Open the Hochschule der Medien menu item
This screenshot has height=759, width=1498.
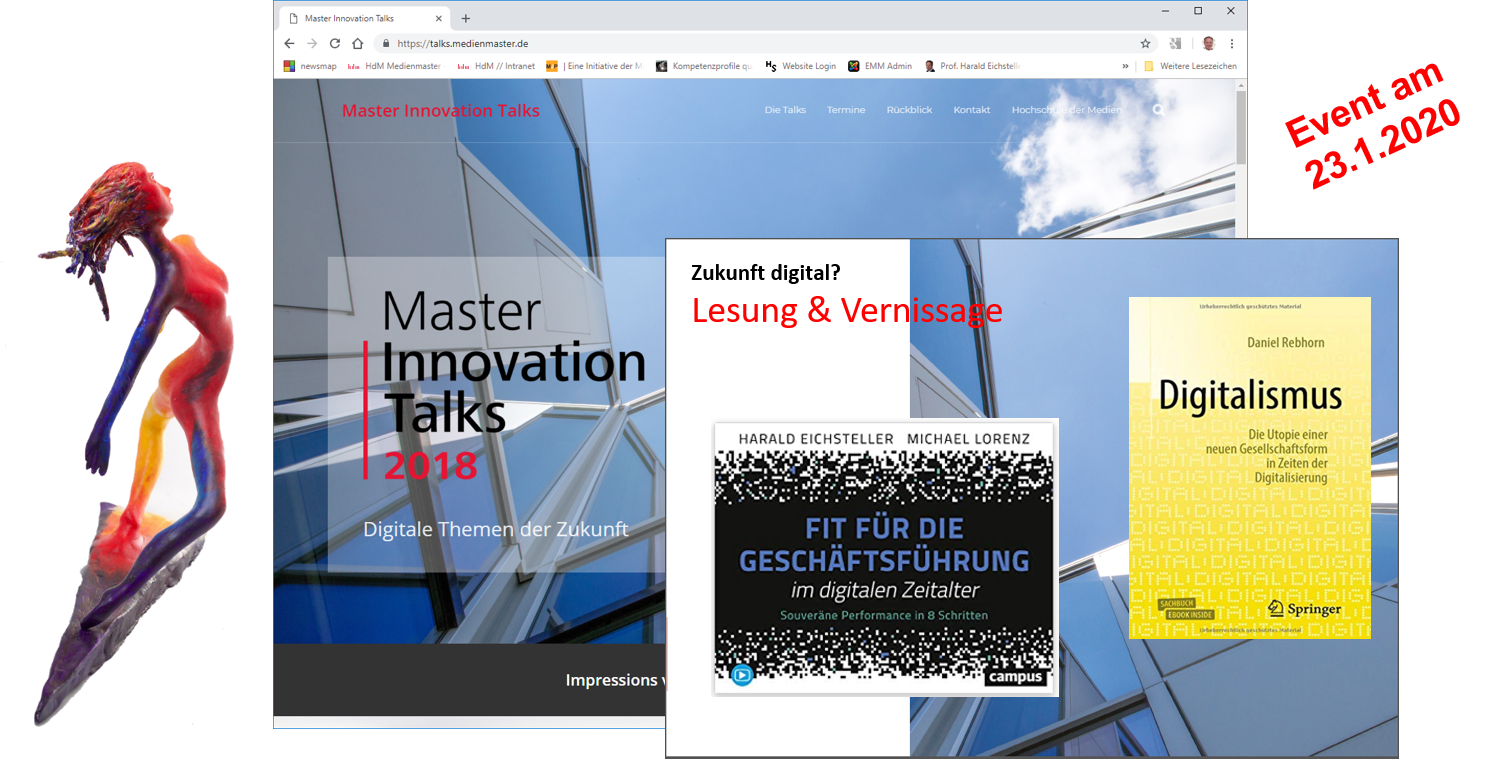pyautogui.click(x=1066, y=110)
